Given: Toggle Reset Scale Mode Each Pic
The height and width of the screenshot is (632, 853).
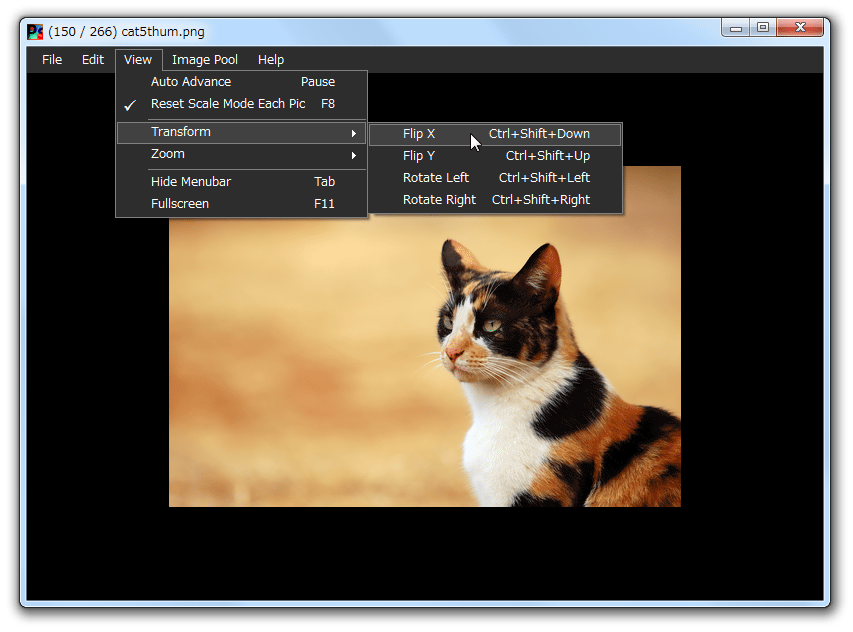Looking at the screenshot, I should coord(242,104).
